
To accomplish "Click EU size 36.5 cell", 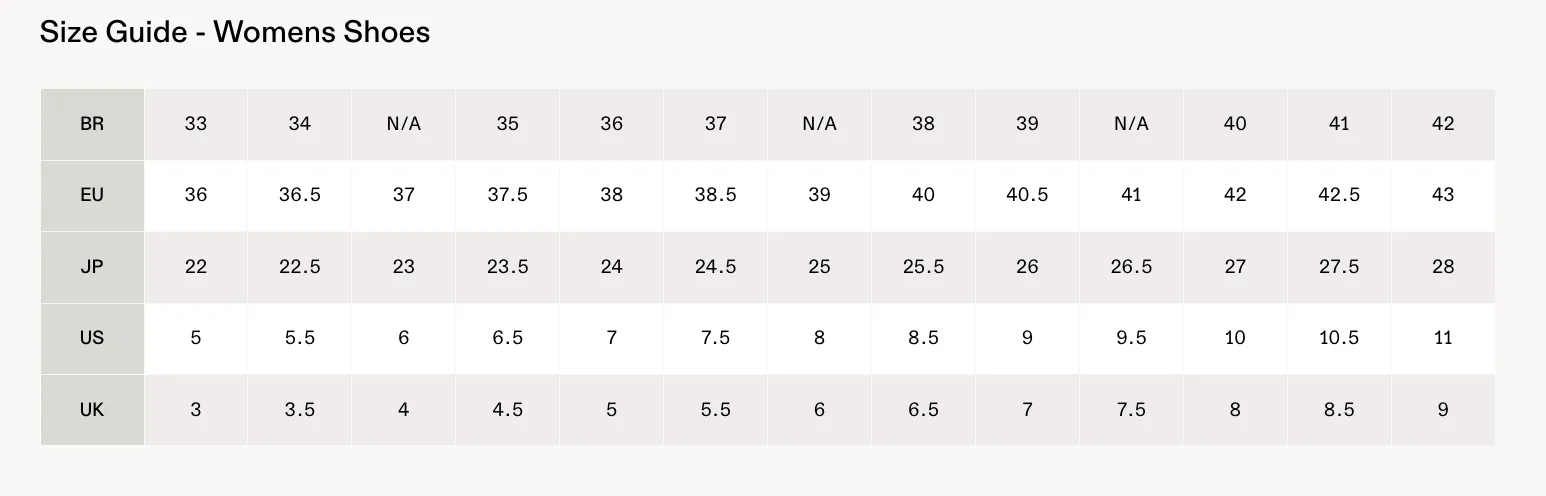I will point(300,195).
